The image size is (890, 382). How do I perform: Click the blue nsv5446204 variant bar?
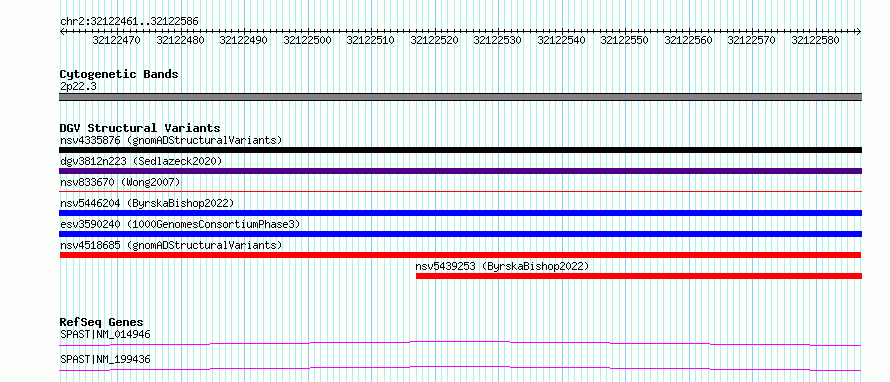click(x=460, y=213)
